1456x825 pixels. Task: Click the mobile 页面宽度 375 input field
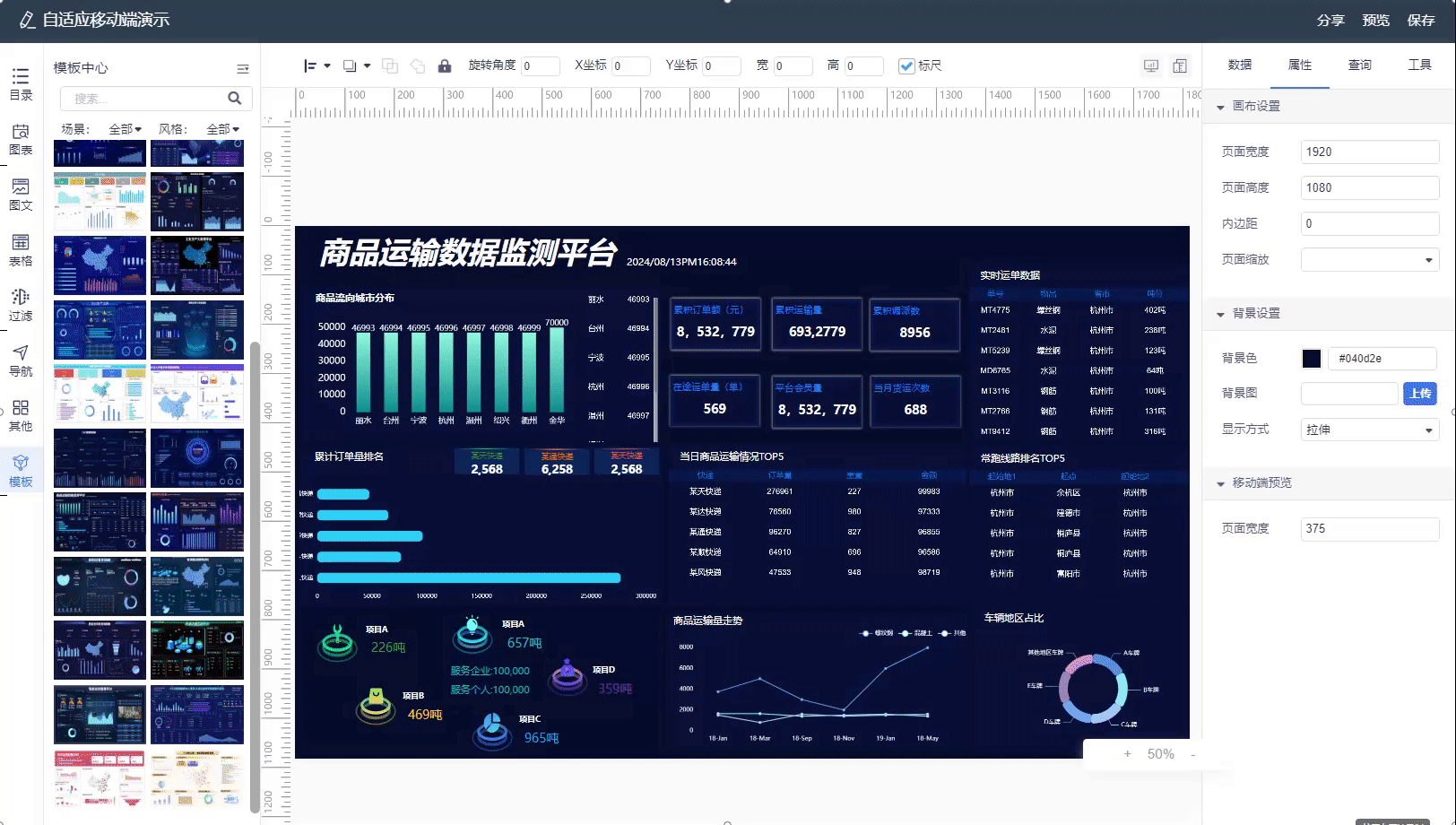(1370, 528)
